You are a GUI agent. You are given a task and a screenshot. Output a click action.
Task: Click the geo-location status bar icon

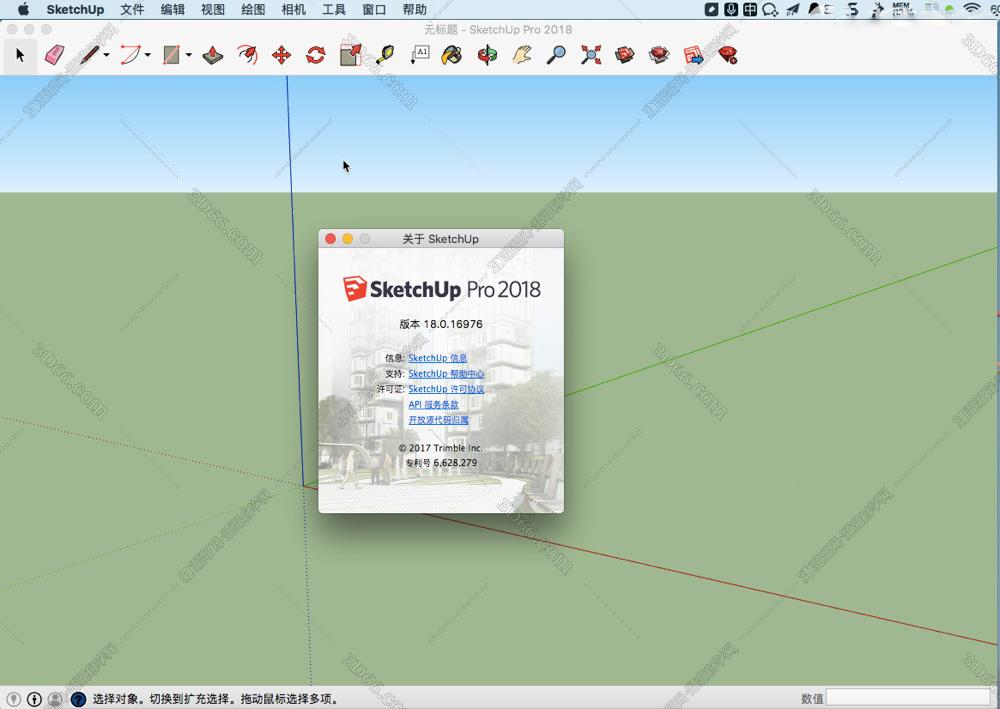tap(13, 699)
